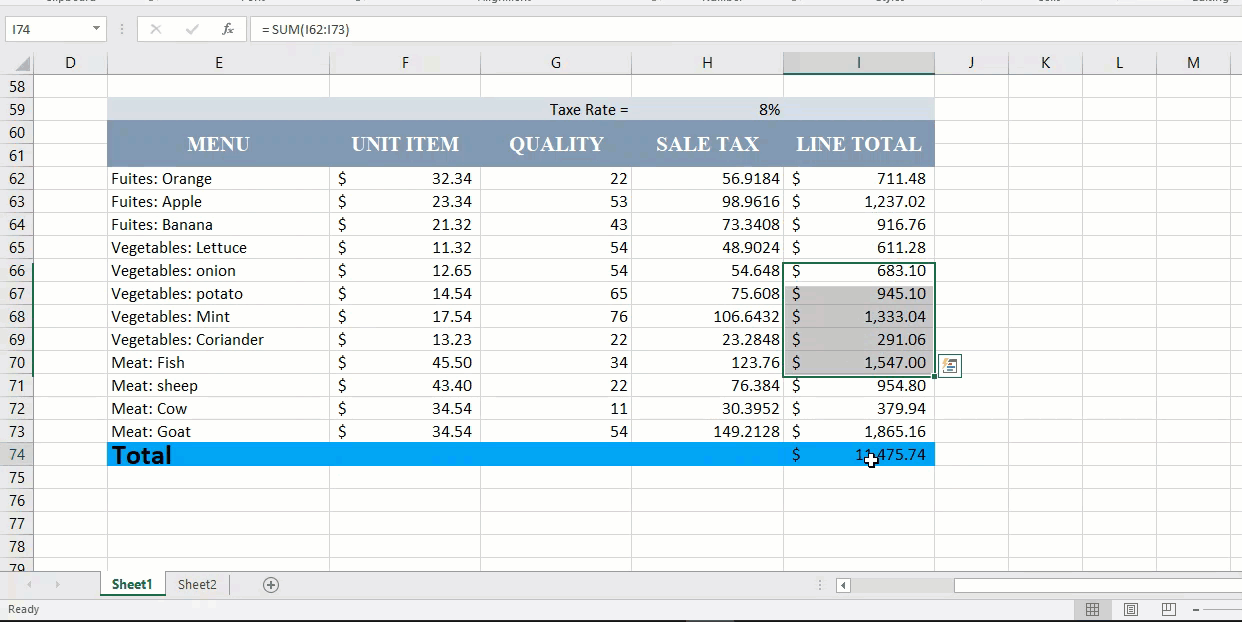This screenshot has width=1242, height=622.
Task: Click the bold 'Total' label cell
Action: click(218, 455)
